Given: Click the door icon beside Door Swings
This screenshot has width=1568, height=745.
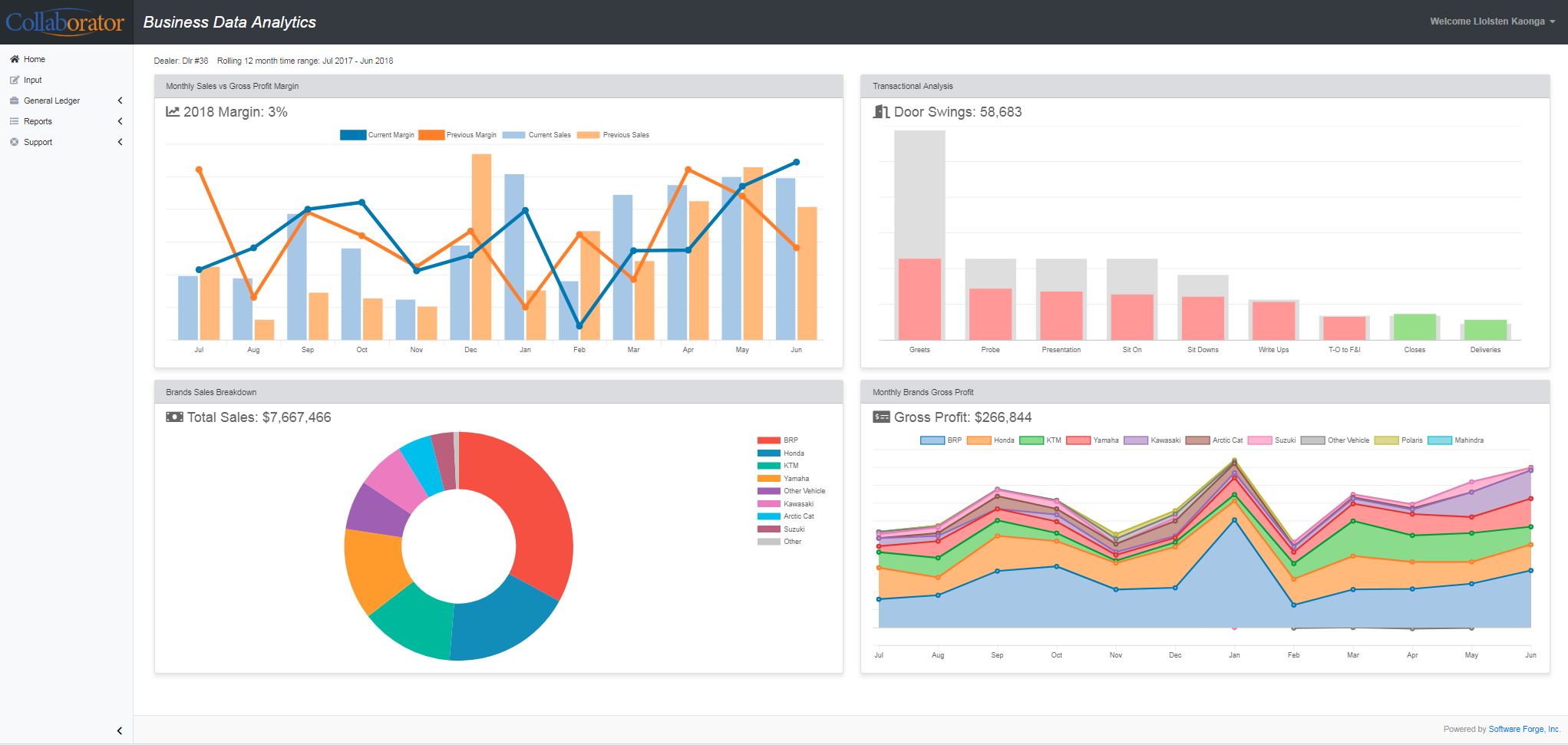Looking at the screenshot, I should click(881, 112).
